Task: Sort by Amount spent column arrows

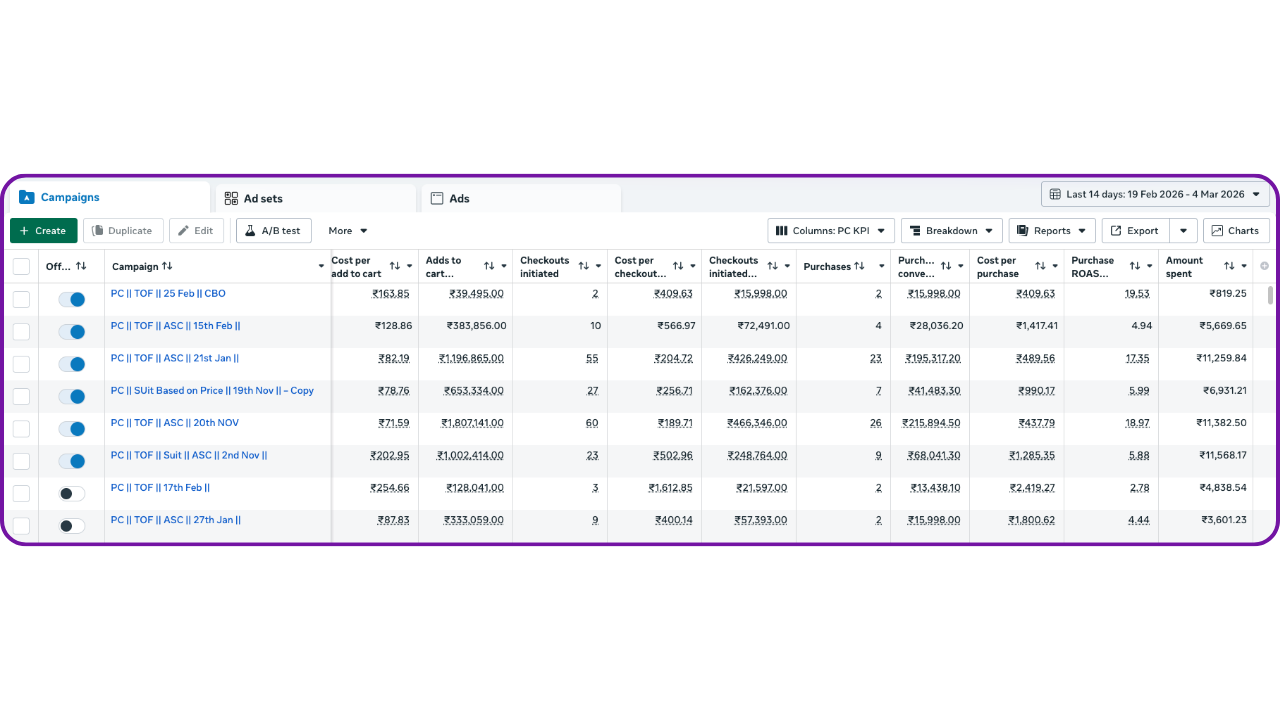Action: click(1228, 266)
